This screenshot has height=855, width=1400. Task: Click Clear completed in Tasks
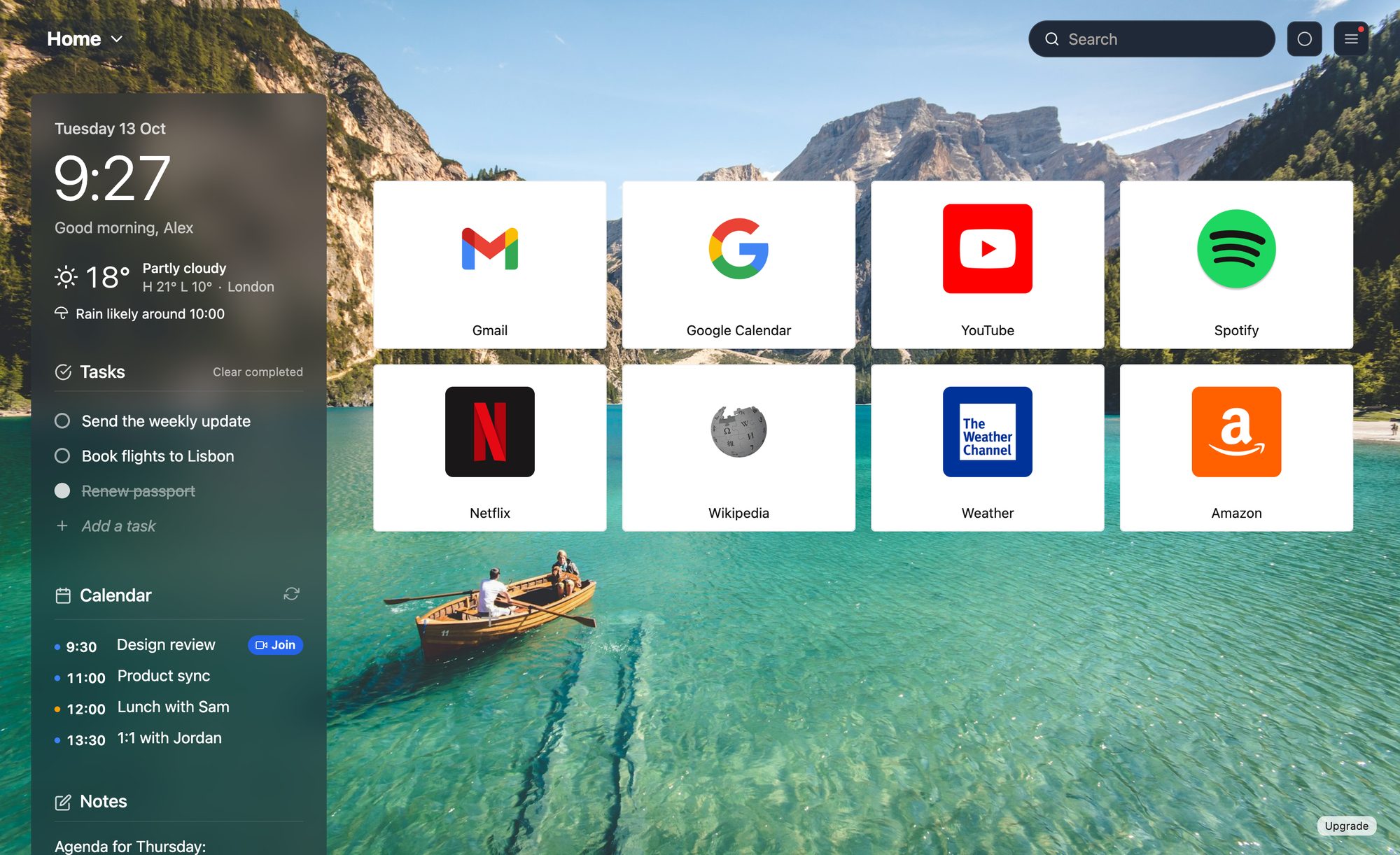coord(258,372)
